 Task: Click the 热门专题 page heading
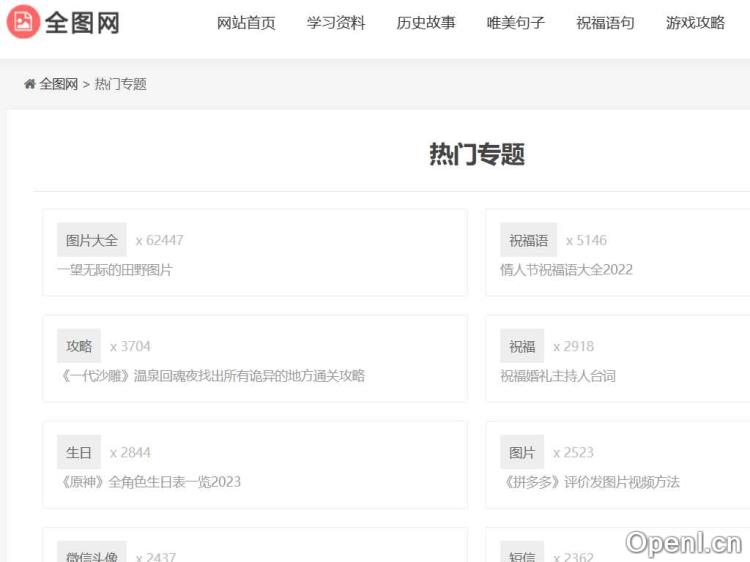477,154
